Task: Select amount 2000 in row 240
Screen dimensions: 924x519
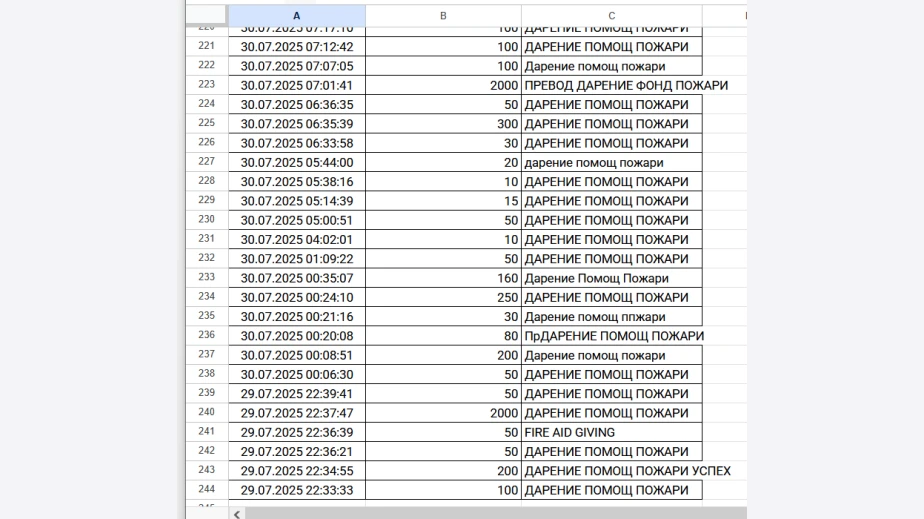Action: (x=443, y=413)
